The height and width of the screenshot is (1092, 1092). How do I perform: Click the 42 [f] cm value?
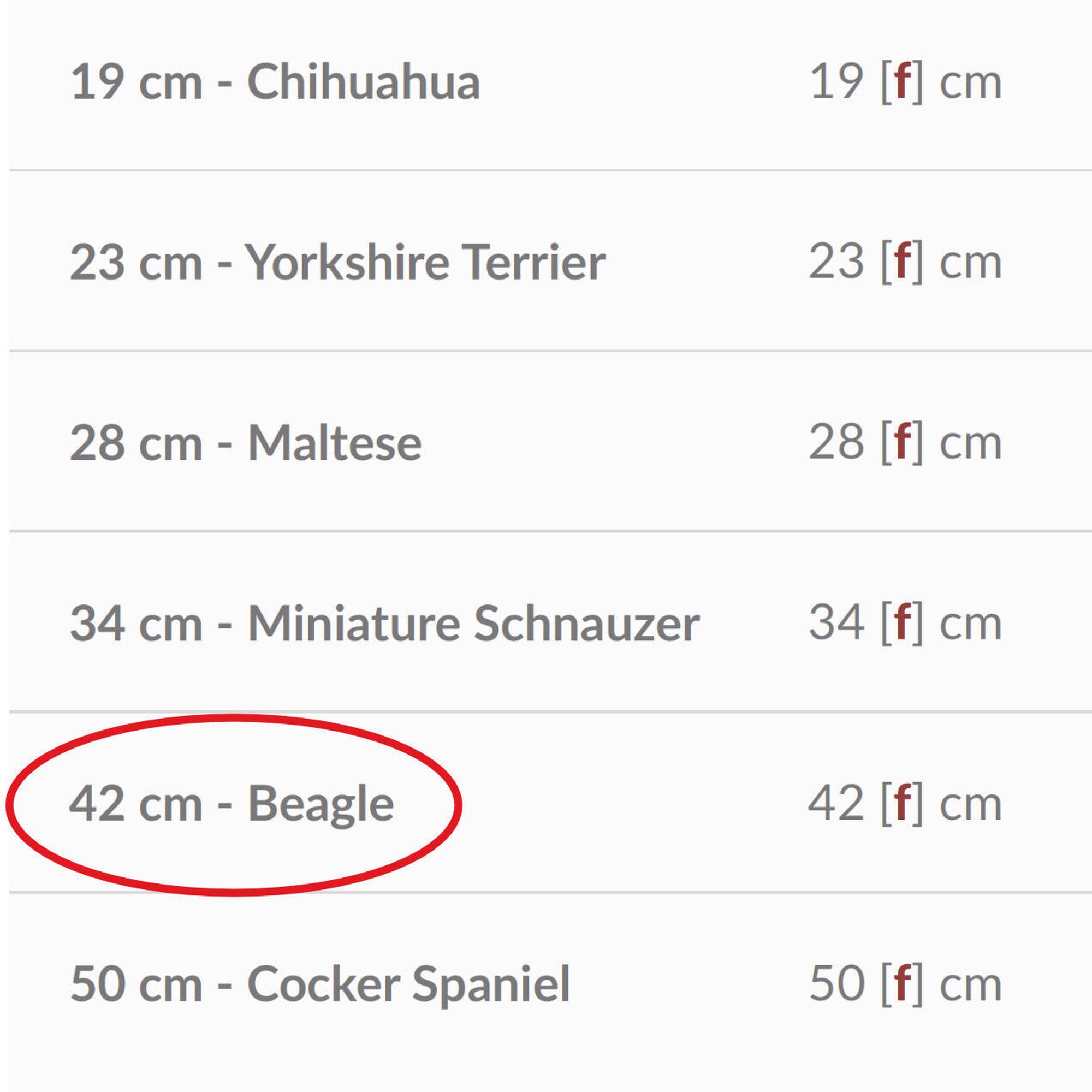(x=905, y=804)
